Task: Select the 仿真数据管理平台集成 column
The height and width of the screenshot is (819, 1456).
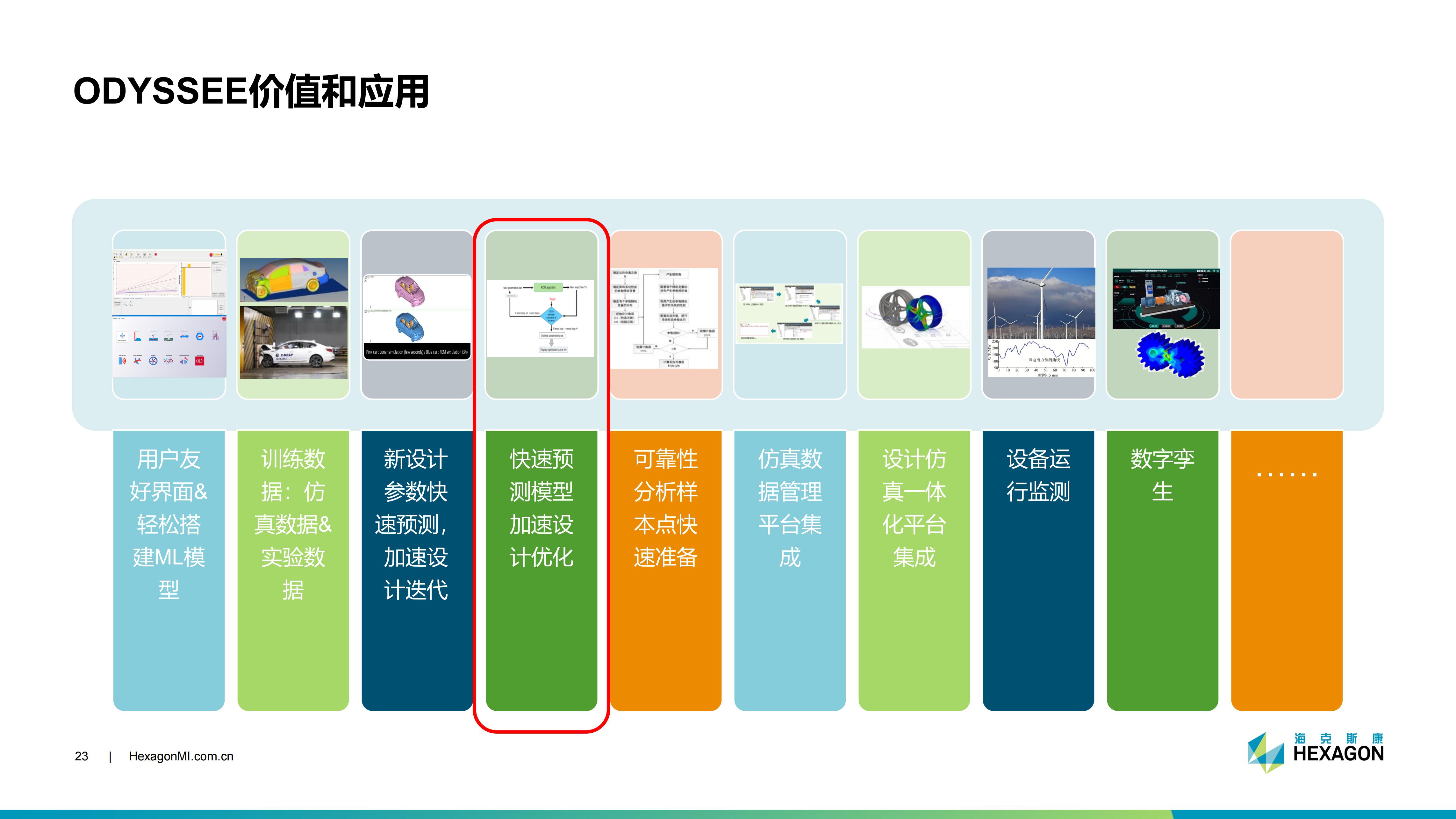Action: (x=790, y=570)
